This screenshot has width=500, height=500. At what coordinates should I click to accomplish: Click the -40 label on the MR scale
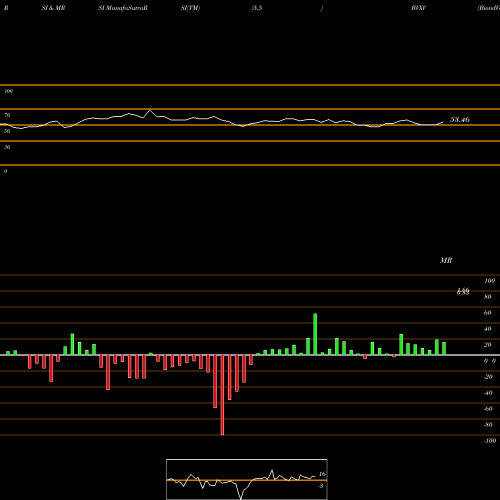488,393
